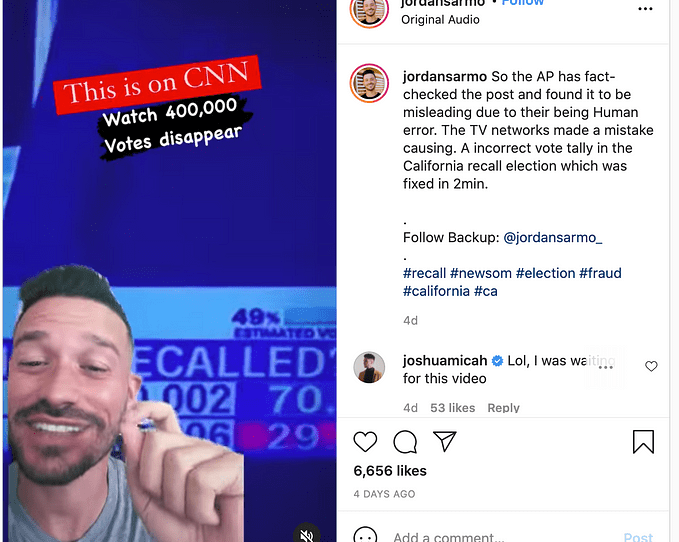679x542 pixels.
Task: Unmute the video with speaker icon
Action: (x=307, y=535)
